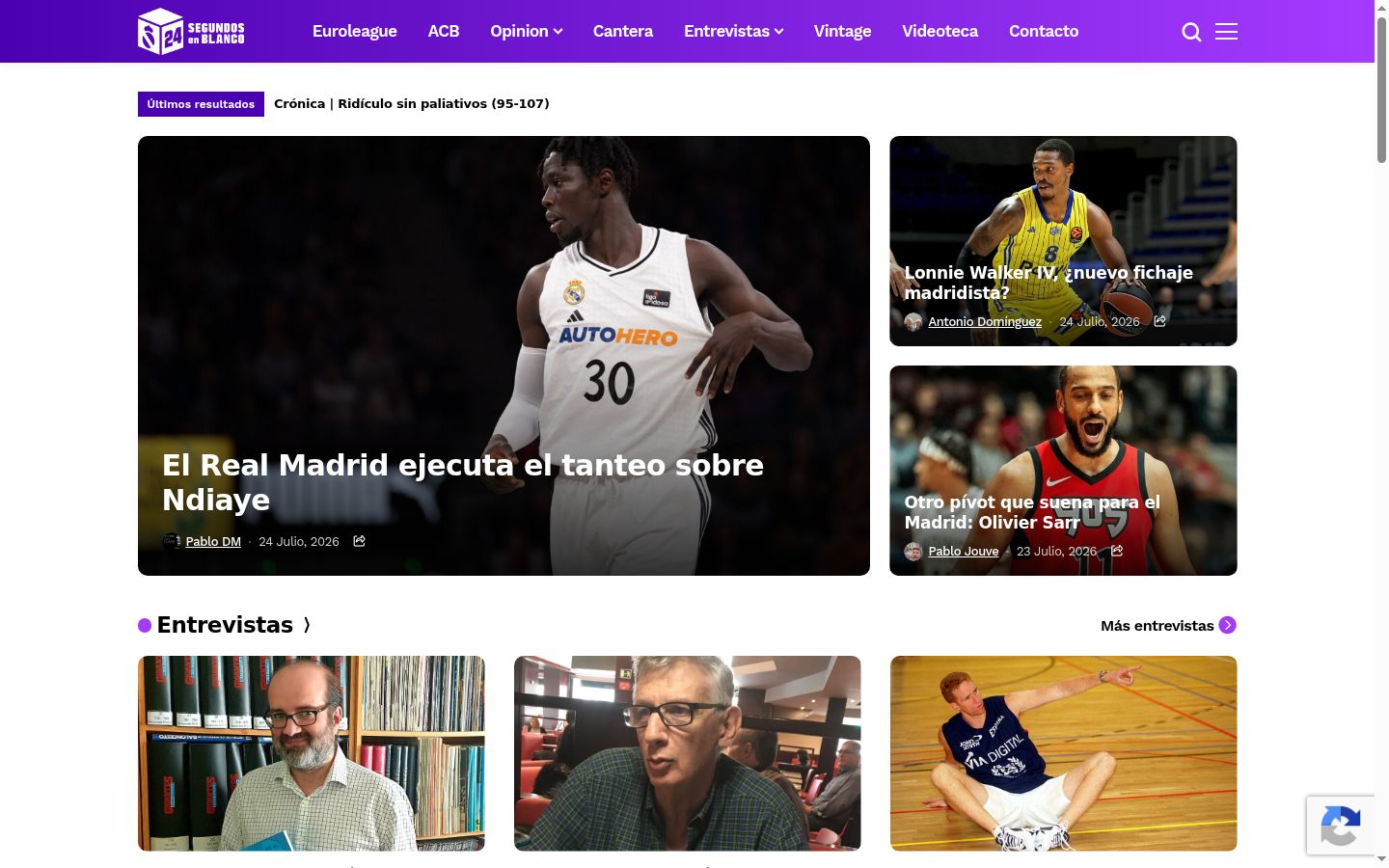
Task: Click the purple arrow beside Más entrevistas
Action: 1227,625
